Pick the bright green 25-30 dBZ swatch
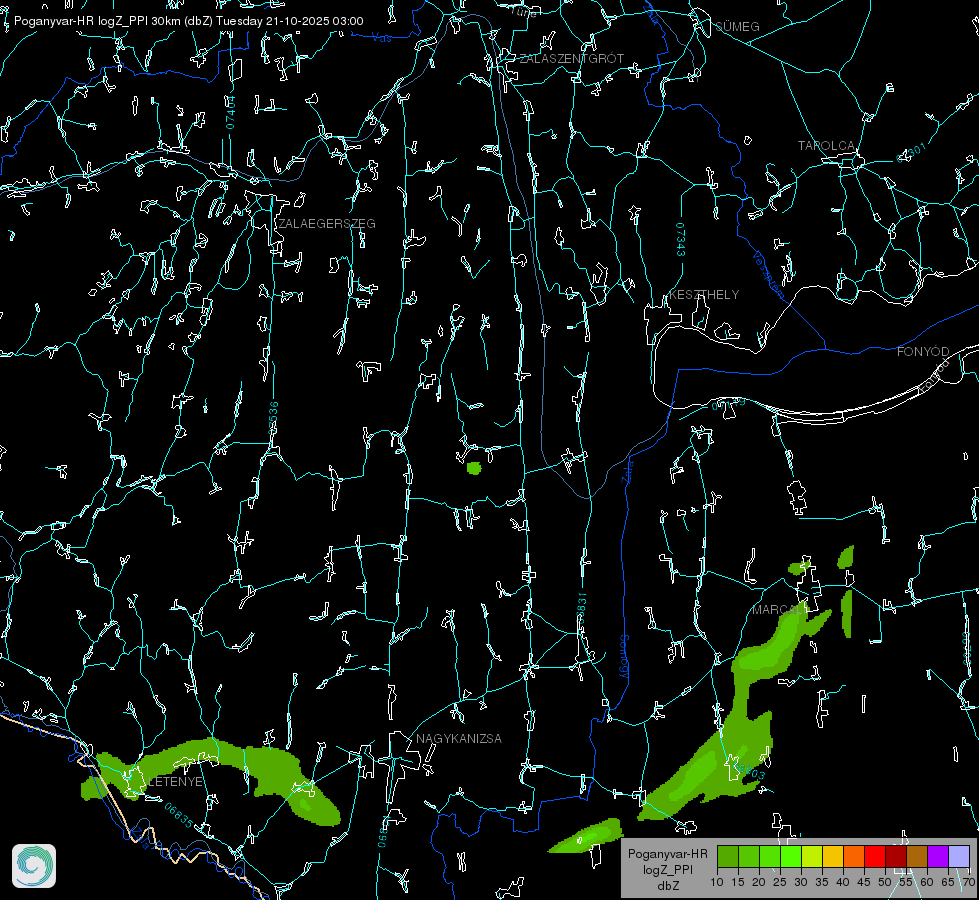Screen dimensions: 979x900 click(x=791, y=857)
